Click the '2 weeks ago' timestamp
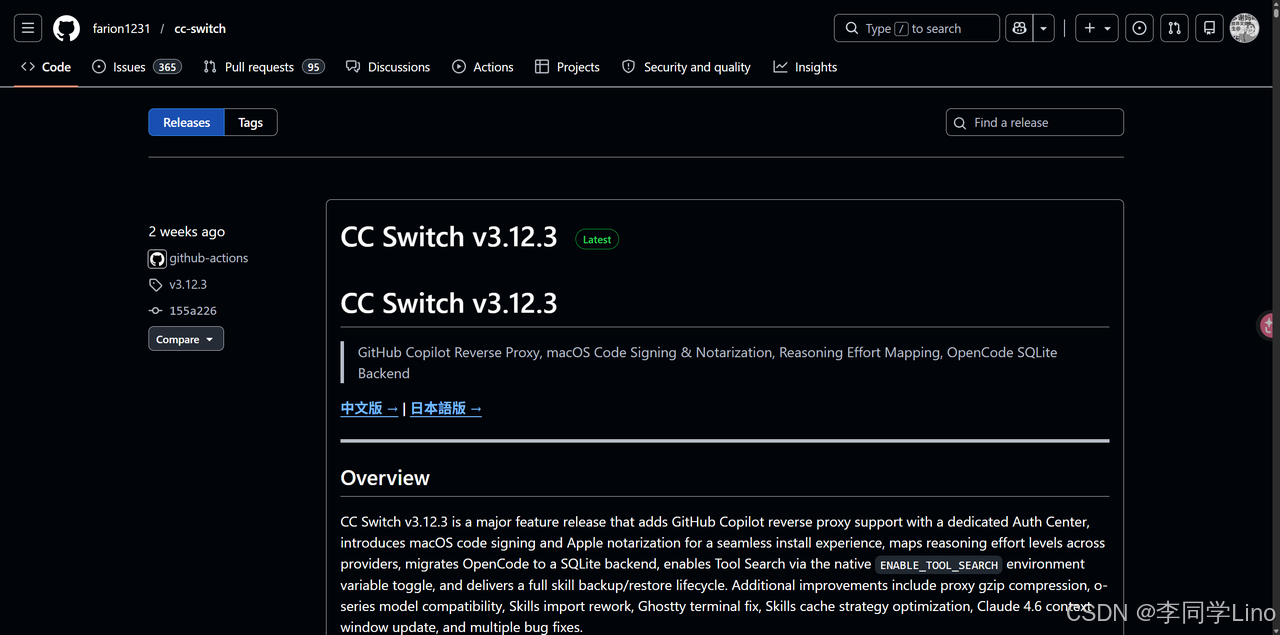The width and height of the screenshot is (1280, 635). [187, 231]
